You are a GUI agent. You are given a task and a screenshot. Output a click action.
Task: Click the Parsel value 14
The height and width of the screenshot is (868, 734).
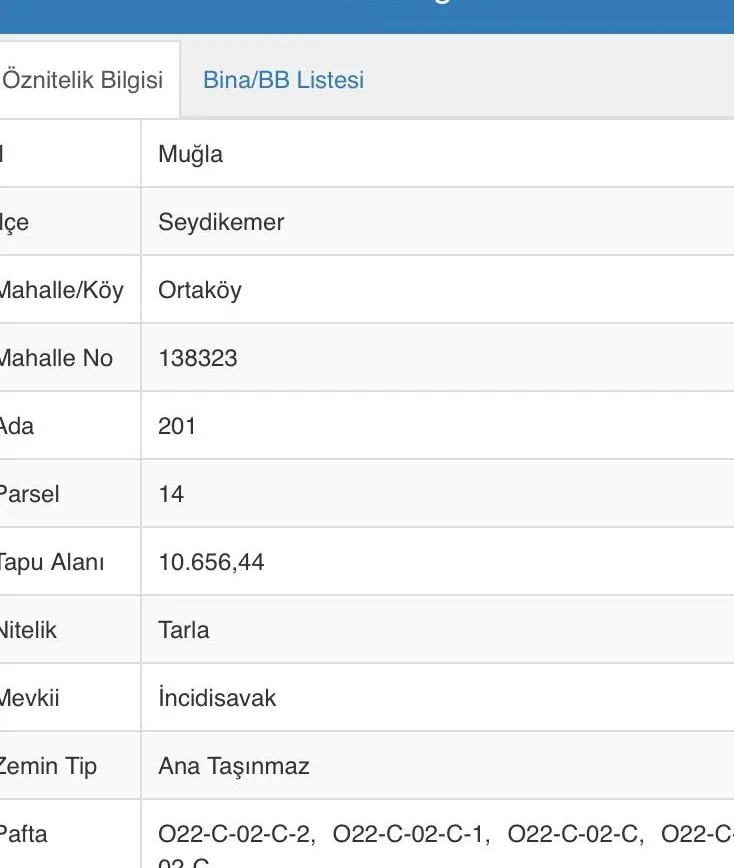(x=171, y=494)
